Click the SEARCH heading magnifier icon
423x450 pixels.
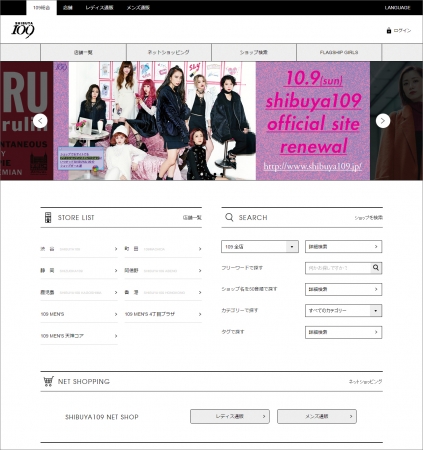tap(229, 217)
